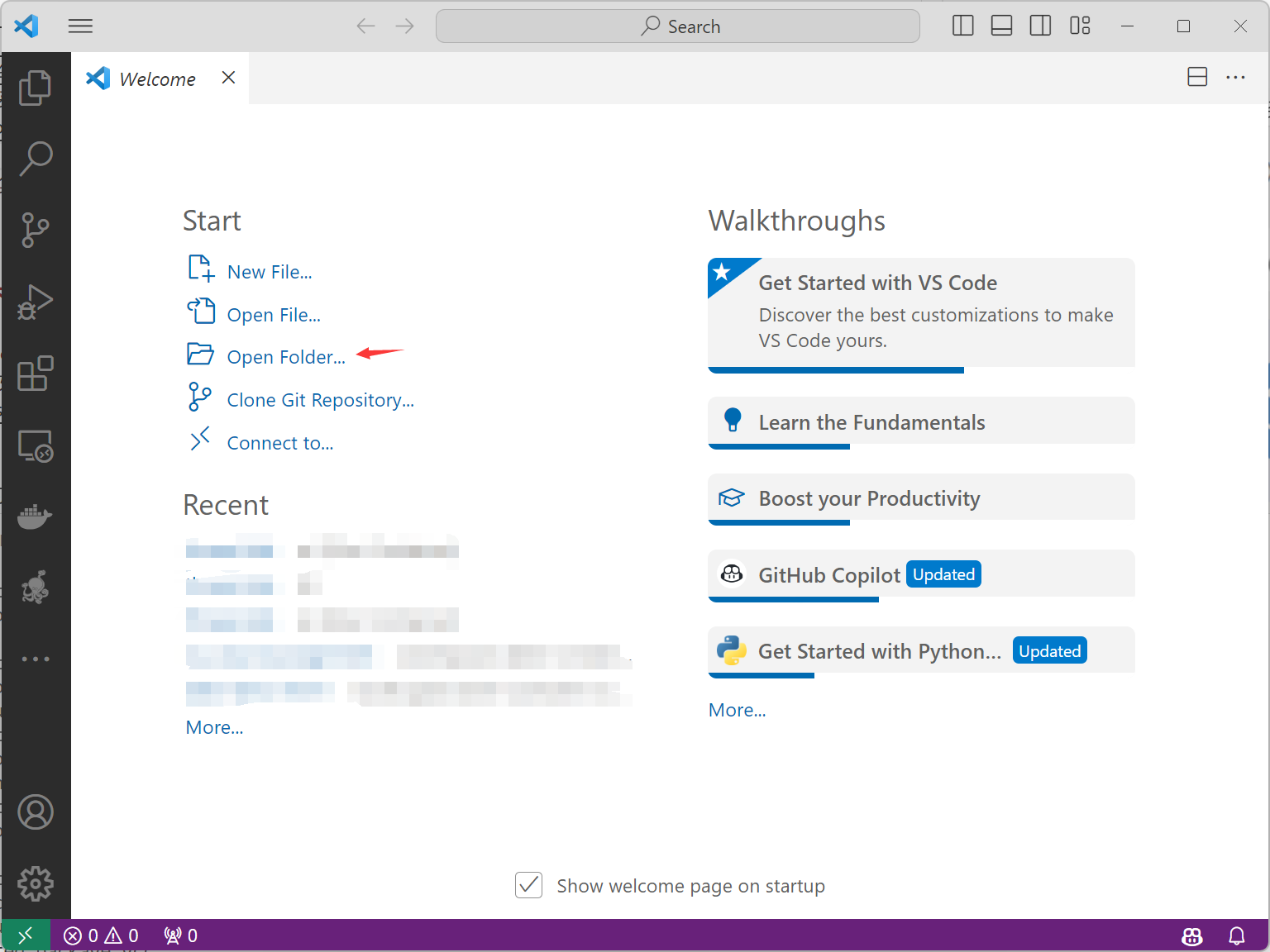The image size is (1270, 952).
Task: Click Open Folder link
Action: 286,357
